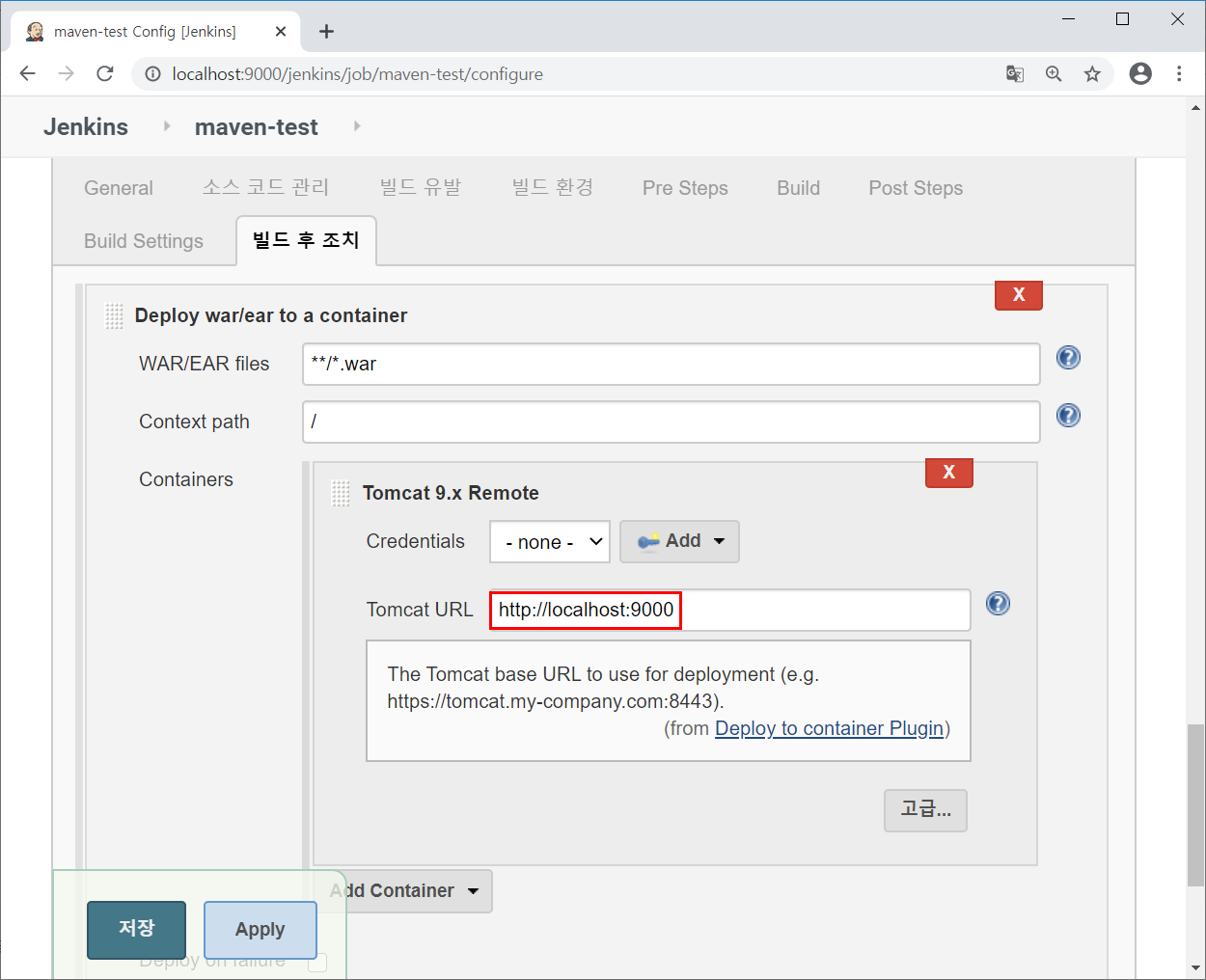Remove the Tomcat 9.x Remote container
Screen dimensions: 1206x980
[x=949, y=472]
